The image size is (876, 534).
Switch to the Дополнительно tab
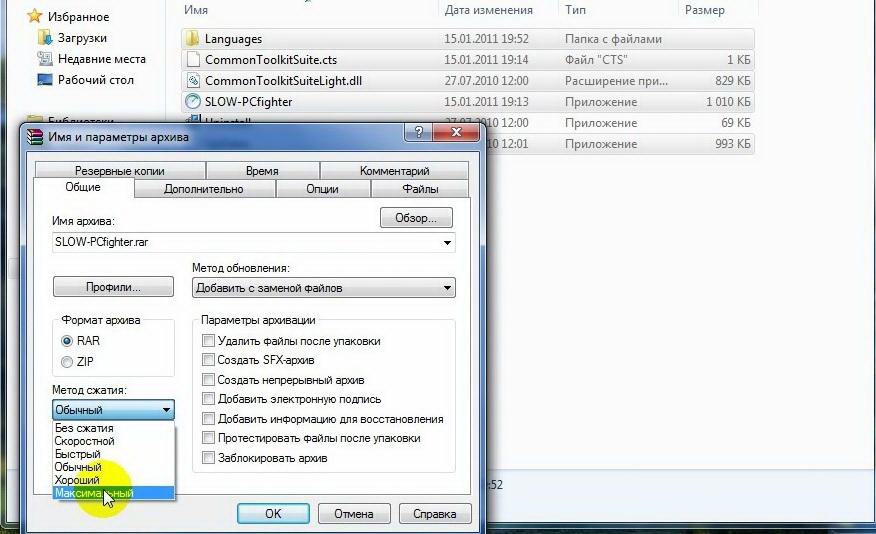(x=203, y=189)
